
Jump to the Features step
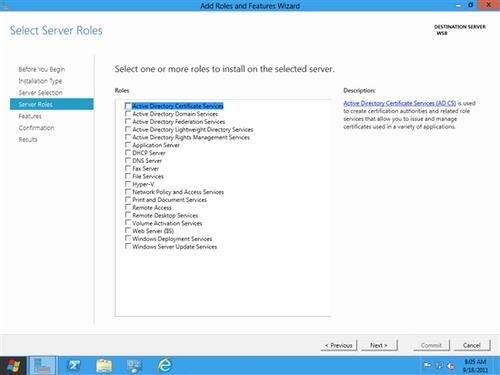click(x=30, y=116)
